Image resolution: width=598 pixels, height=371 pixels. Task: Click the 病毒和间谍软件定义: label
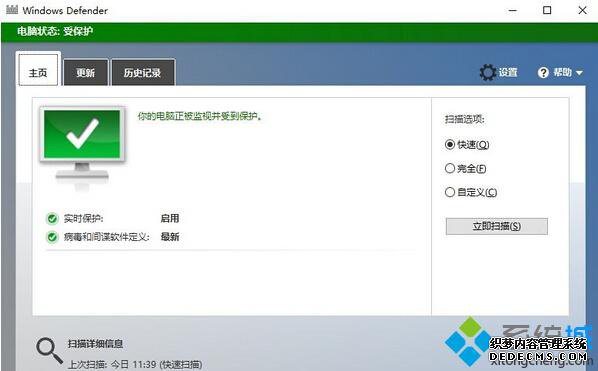106,237
